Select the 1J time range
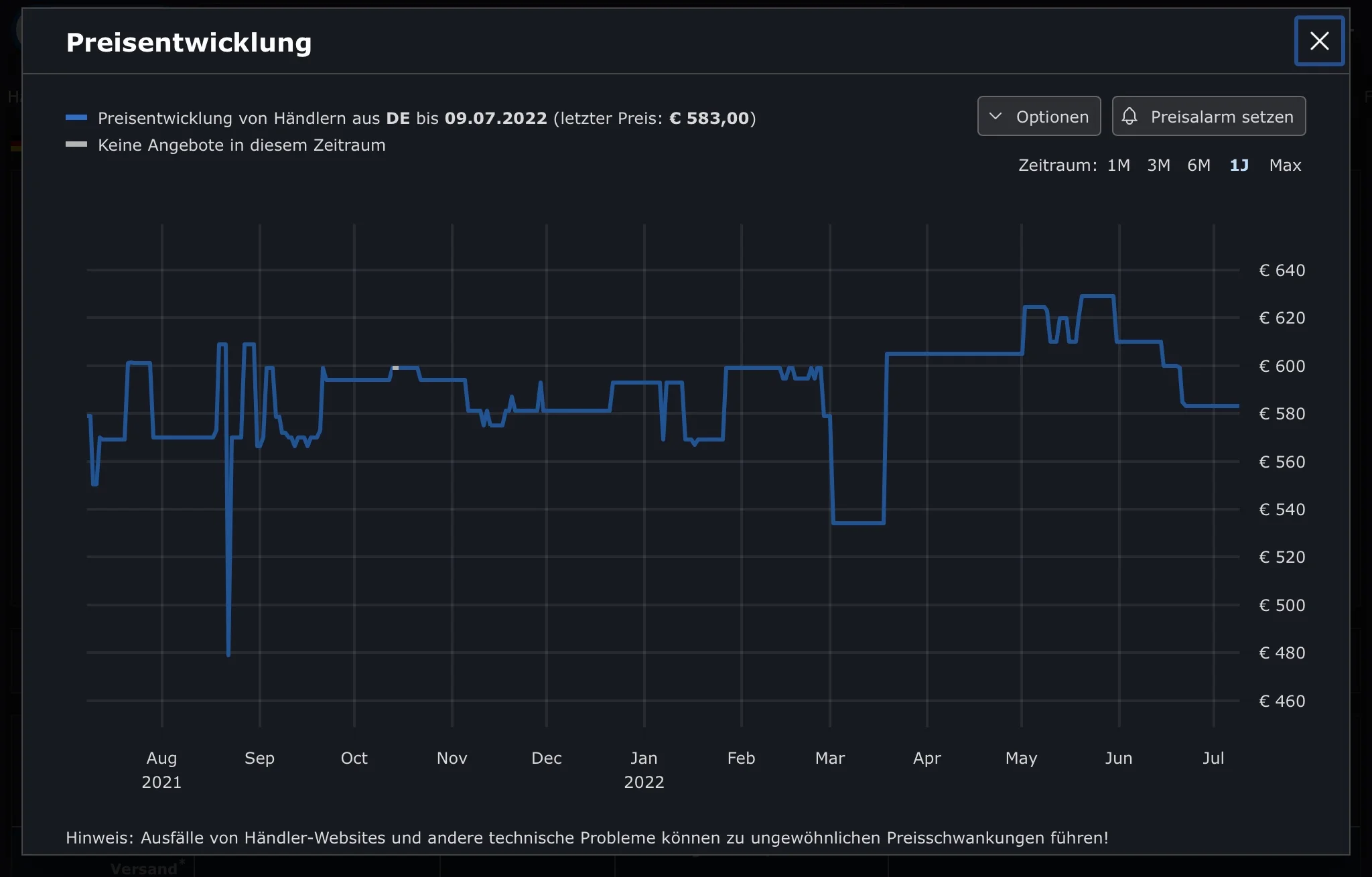 click(1239, 165)
